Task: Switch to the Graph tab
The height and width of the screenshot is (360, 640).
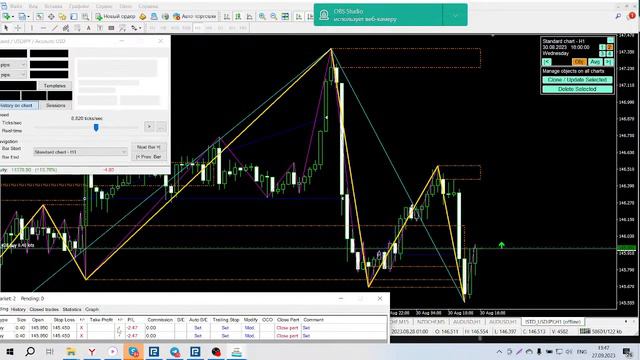Action: [92, 309]
